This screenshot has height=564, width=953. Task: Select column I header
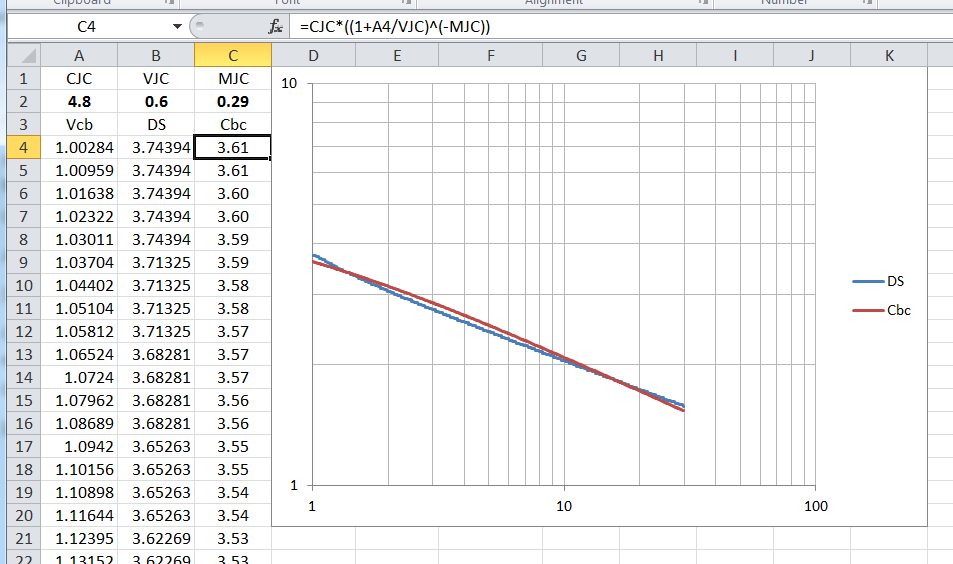coord(735,56)
